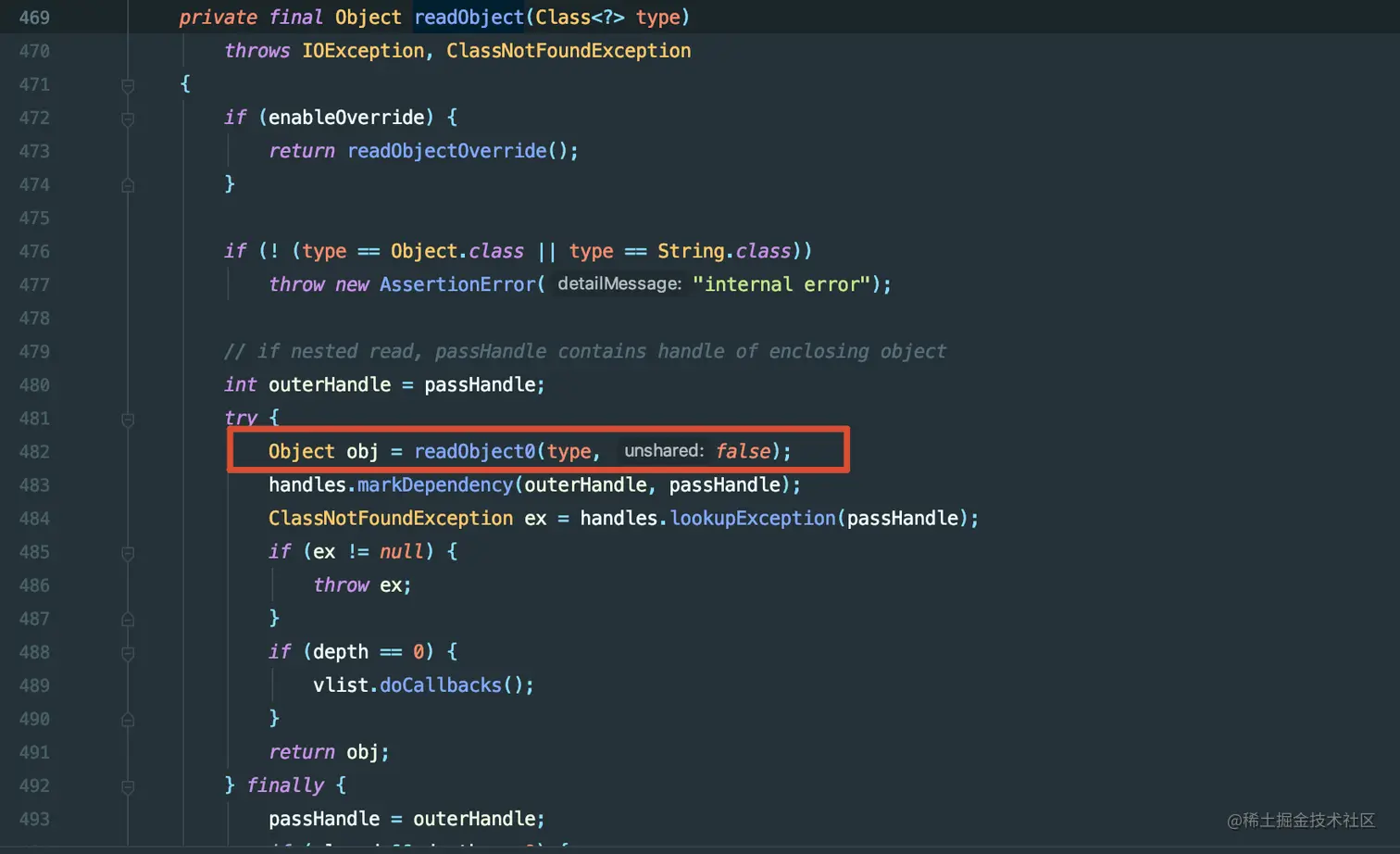Click Object.class on line 476
The width and height of the screenshot is (1400, 854).
(x=457, y=251)
